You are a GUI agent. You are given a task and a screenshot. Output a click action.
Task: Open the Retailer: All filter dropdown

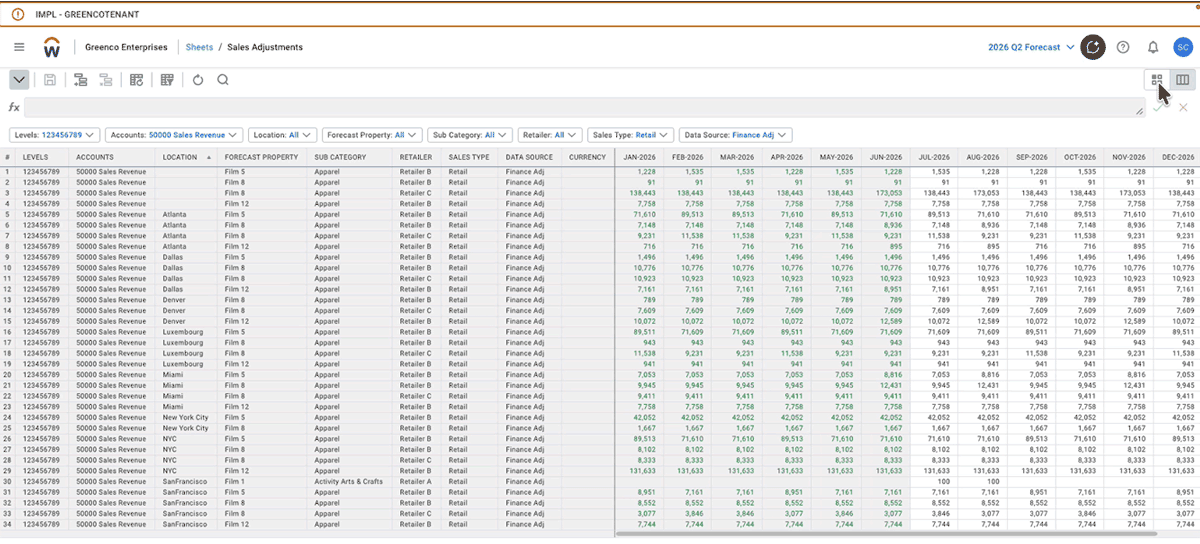click(x=551, y=134)
